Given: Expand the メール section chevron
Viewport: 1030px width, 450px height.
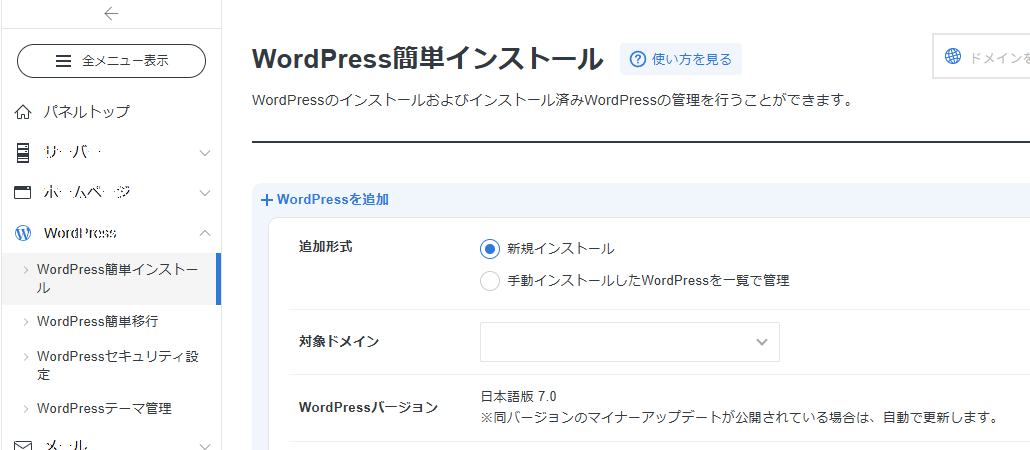Looking at the screenshot, I should pyautogui.click(x=205, y=447).
